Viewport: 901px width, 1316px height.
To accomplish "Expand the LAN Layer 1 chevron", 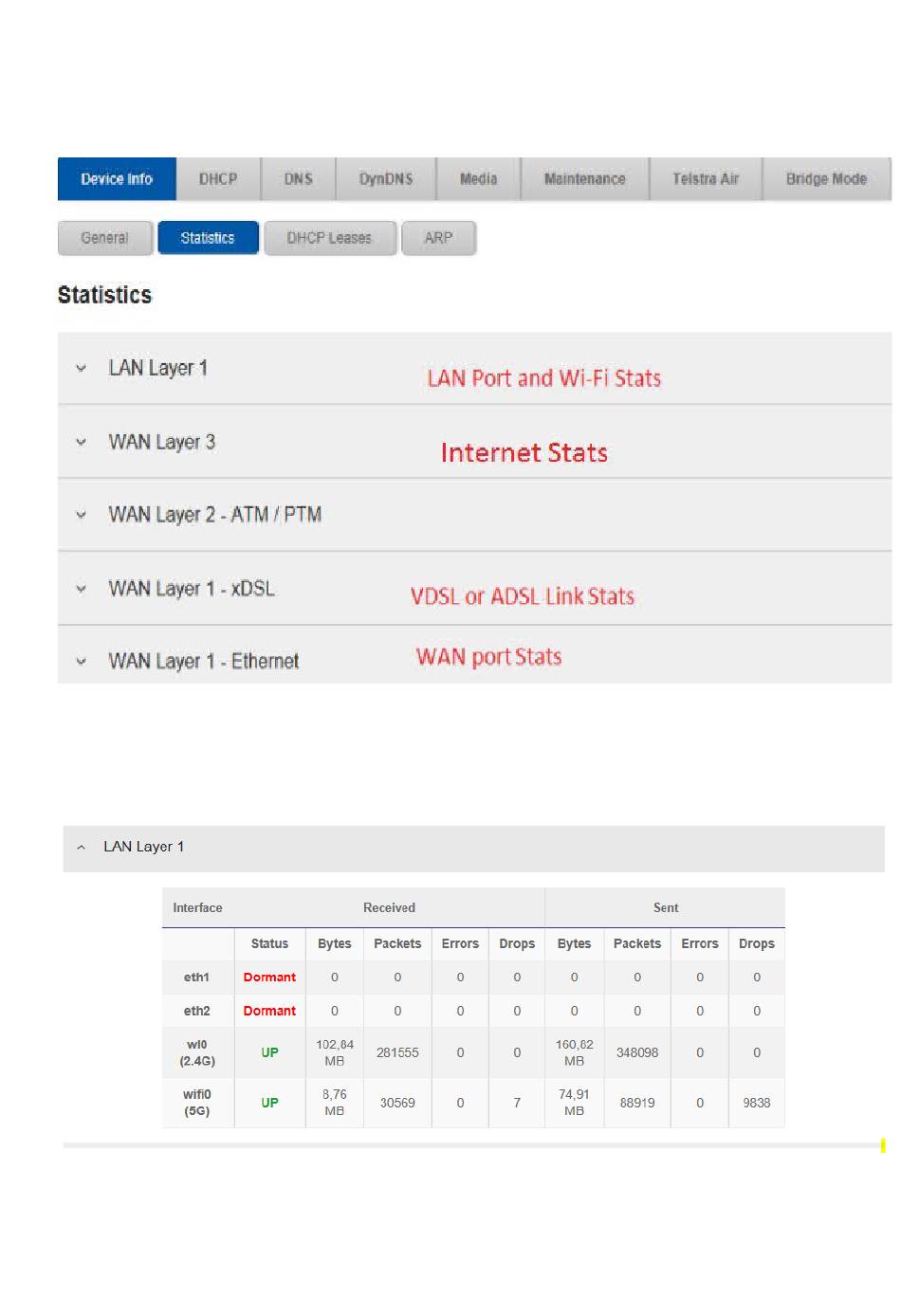I will [x=82, y=369].
